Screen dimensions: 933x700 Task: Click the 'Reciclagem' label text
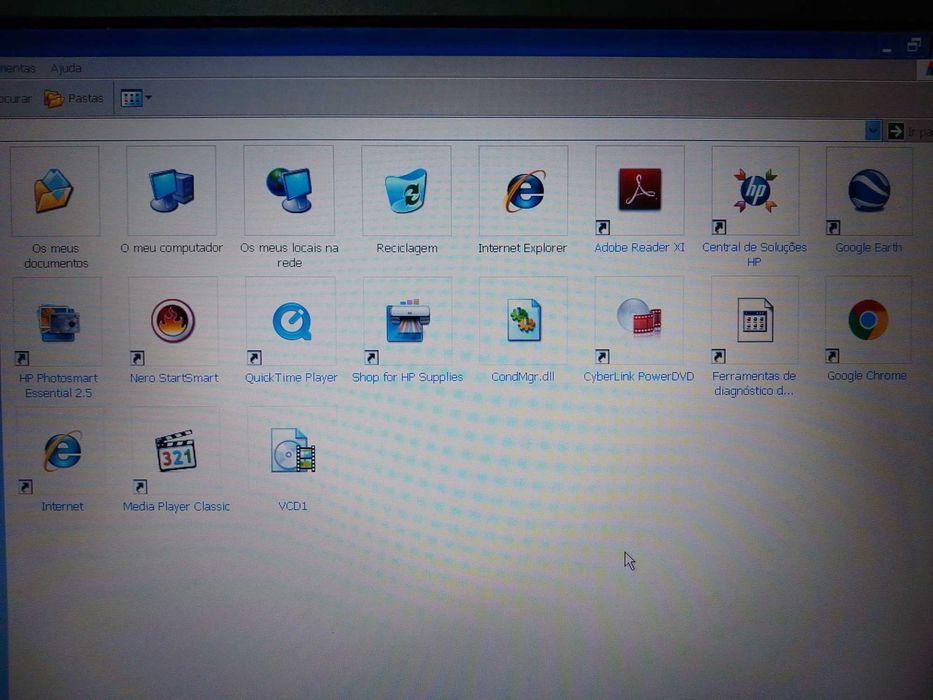click(x=407, y=248)
